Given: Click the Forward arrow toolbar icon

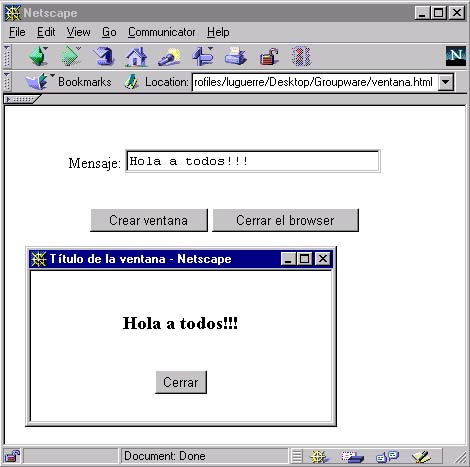Looking at the screenshot, I should click(x=71, y=56).
